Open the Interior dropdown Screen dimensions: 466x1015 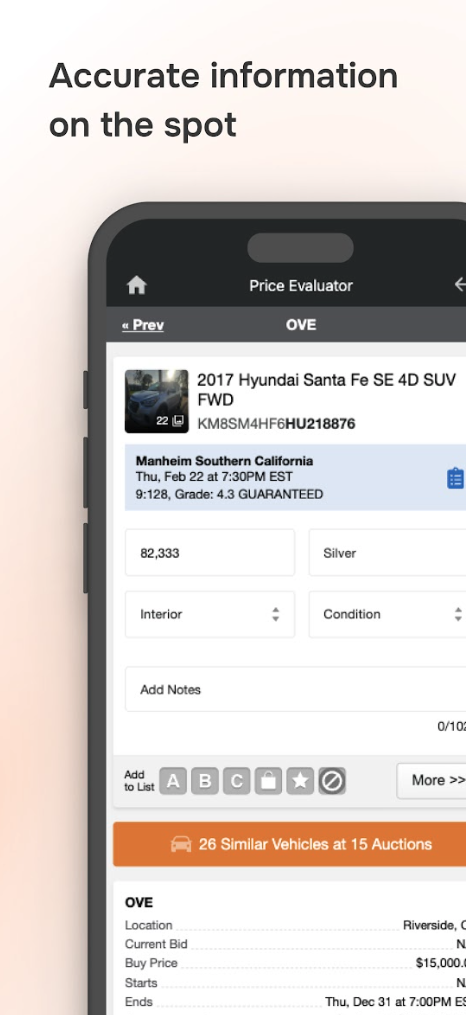tap(210, 614)
